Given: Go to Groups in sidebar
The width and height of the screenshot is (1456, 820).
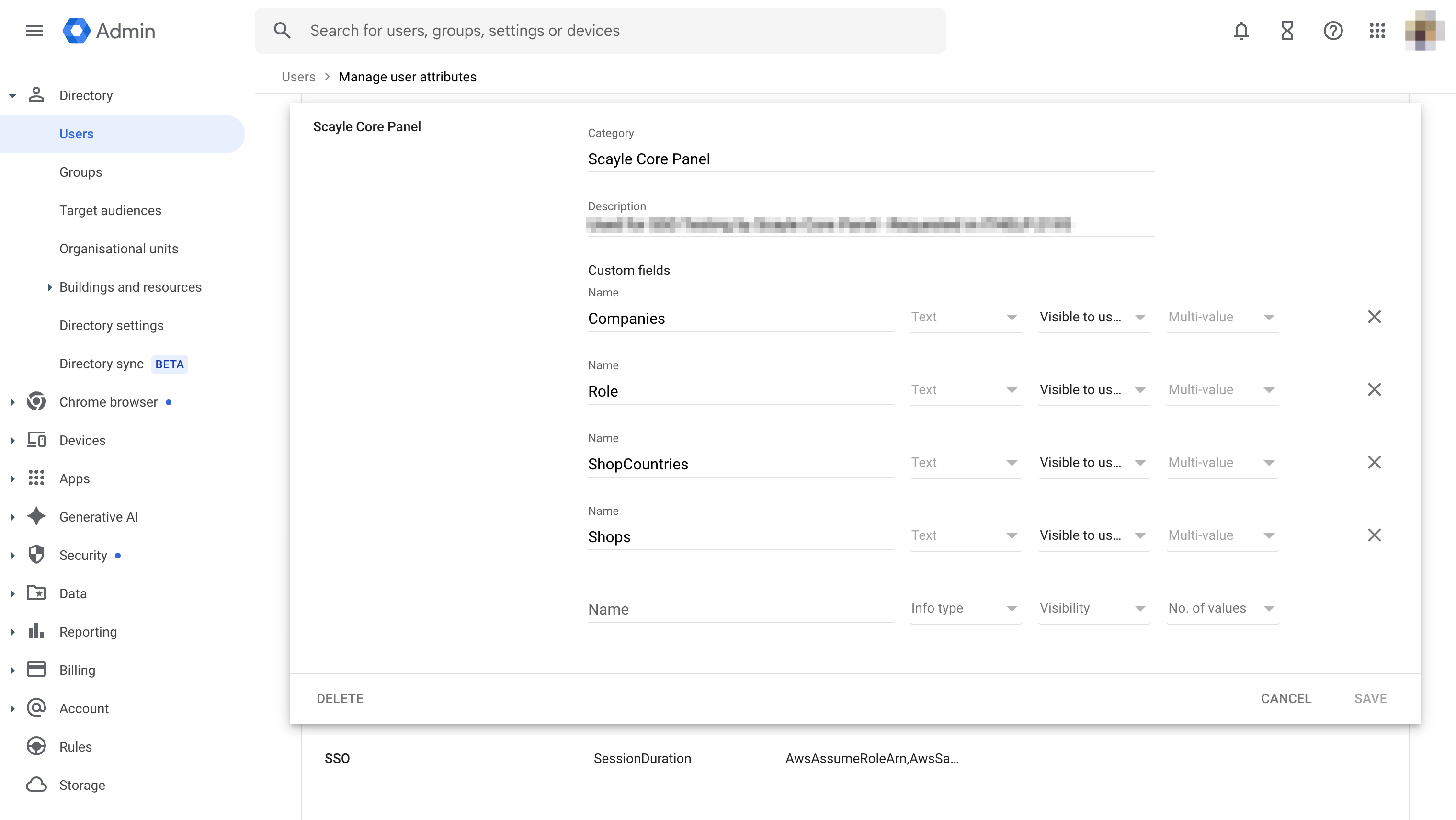Looking at the screenshot, I should [81, 172].
